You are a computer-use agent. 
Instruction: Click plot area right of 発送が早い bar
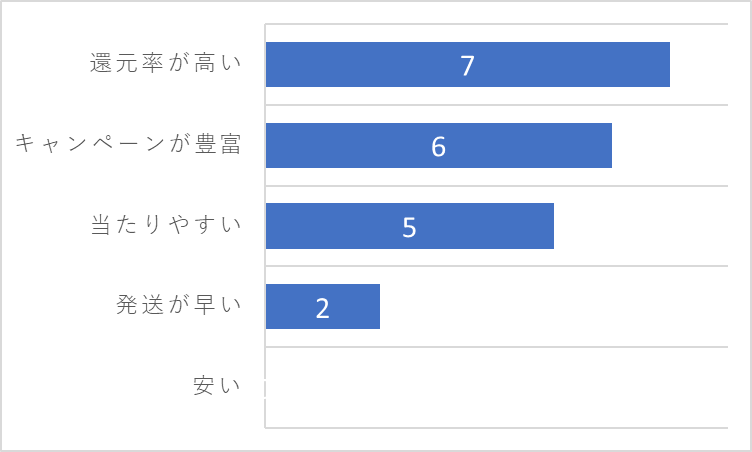tap(554, 307)
